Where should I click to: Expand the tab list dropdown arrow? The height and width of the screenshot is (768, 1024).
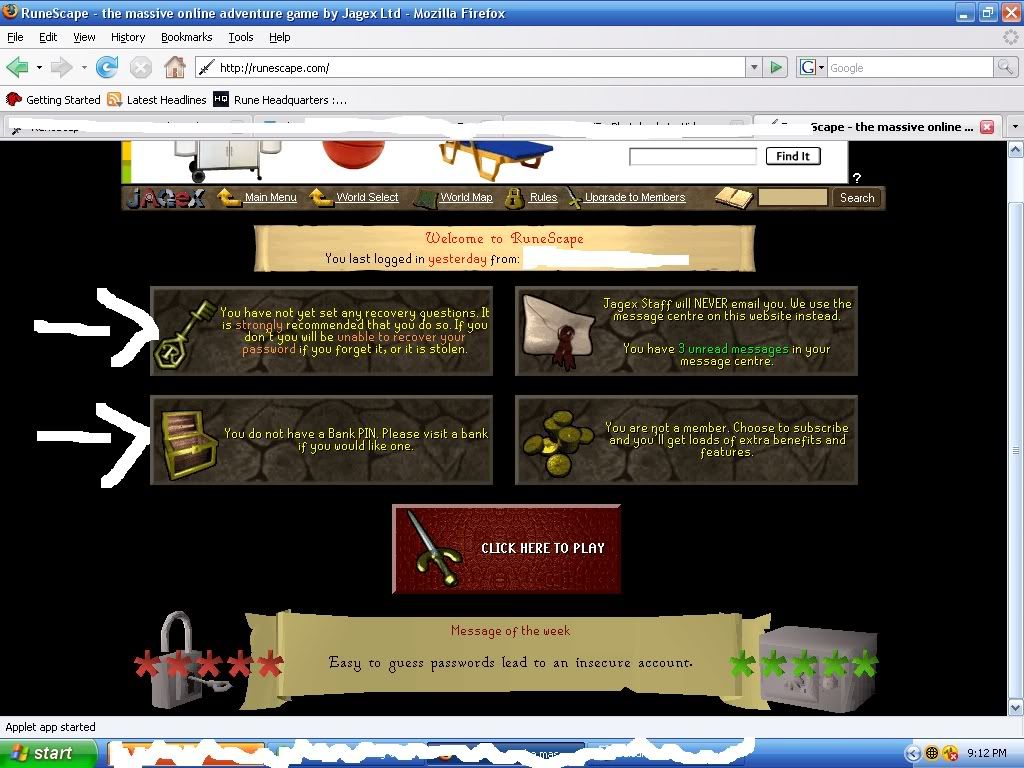pos(1014,128)
